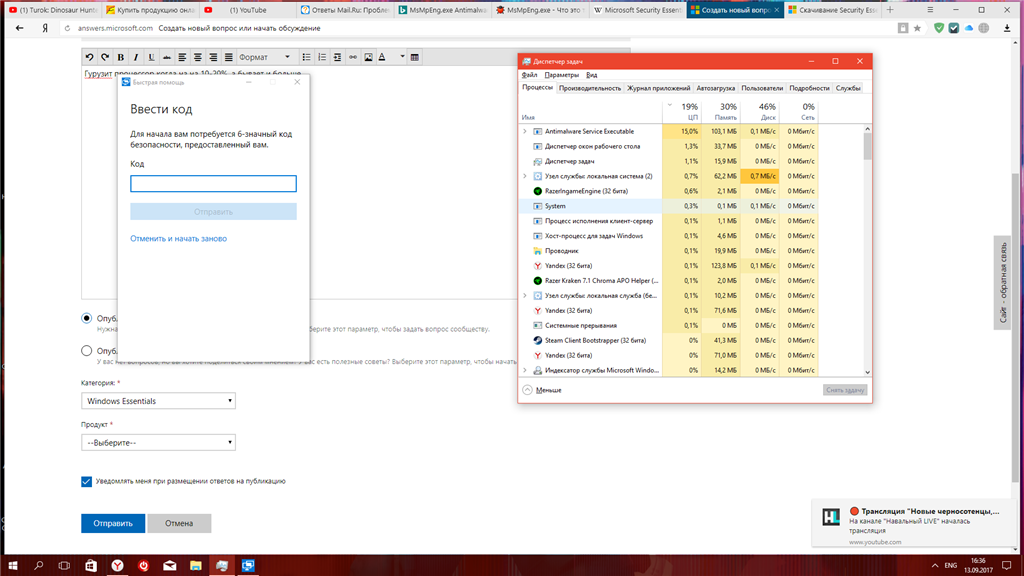Click blue 'Отправить' button on the page
The image size is (1024, 576).
coord(113,523)
